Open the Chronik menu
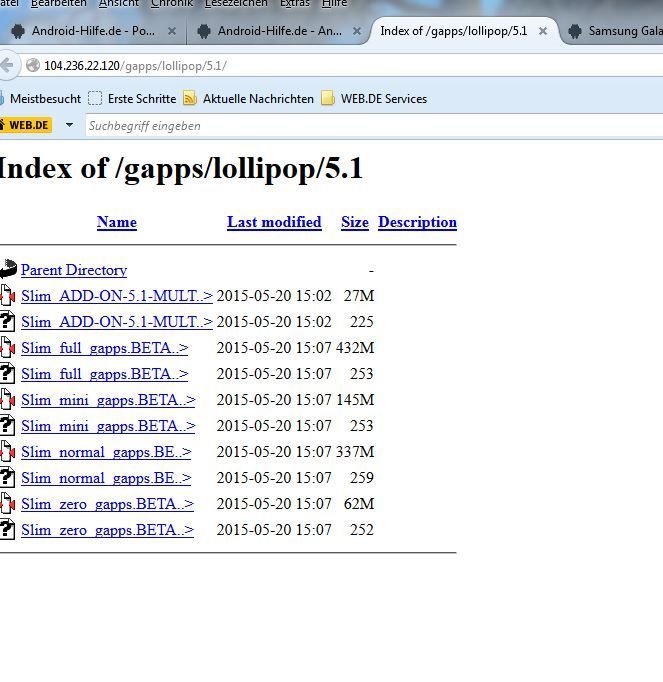 coord(172,3)
